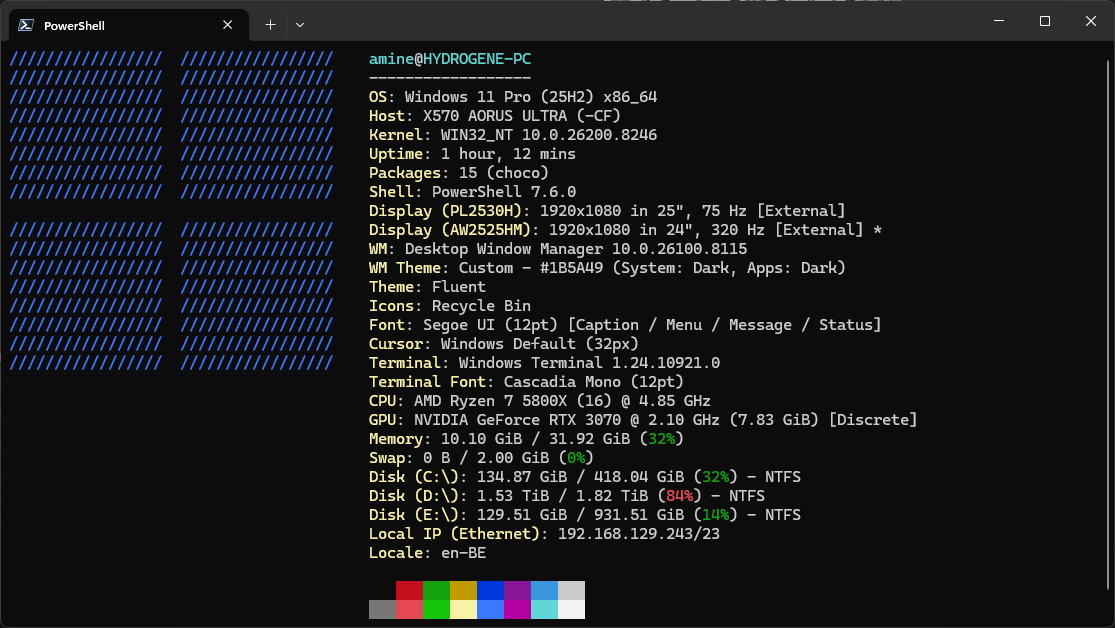This screenshot has height=628, width=1115.
Task: Click the CPU line 'AMD Ryzen 7 5800X'
Action: point(540,401)
